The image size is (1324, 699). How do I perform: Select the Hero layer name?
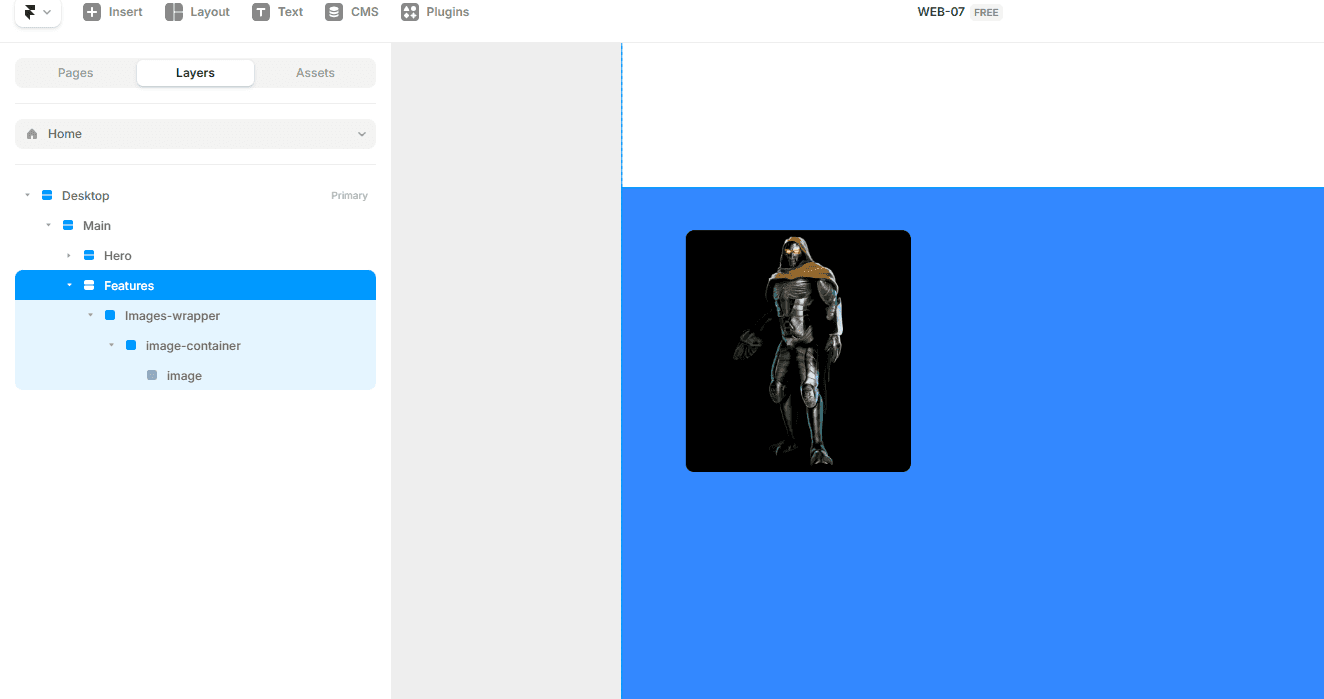click(x=118, y=256)
